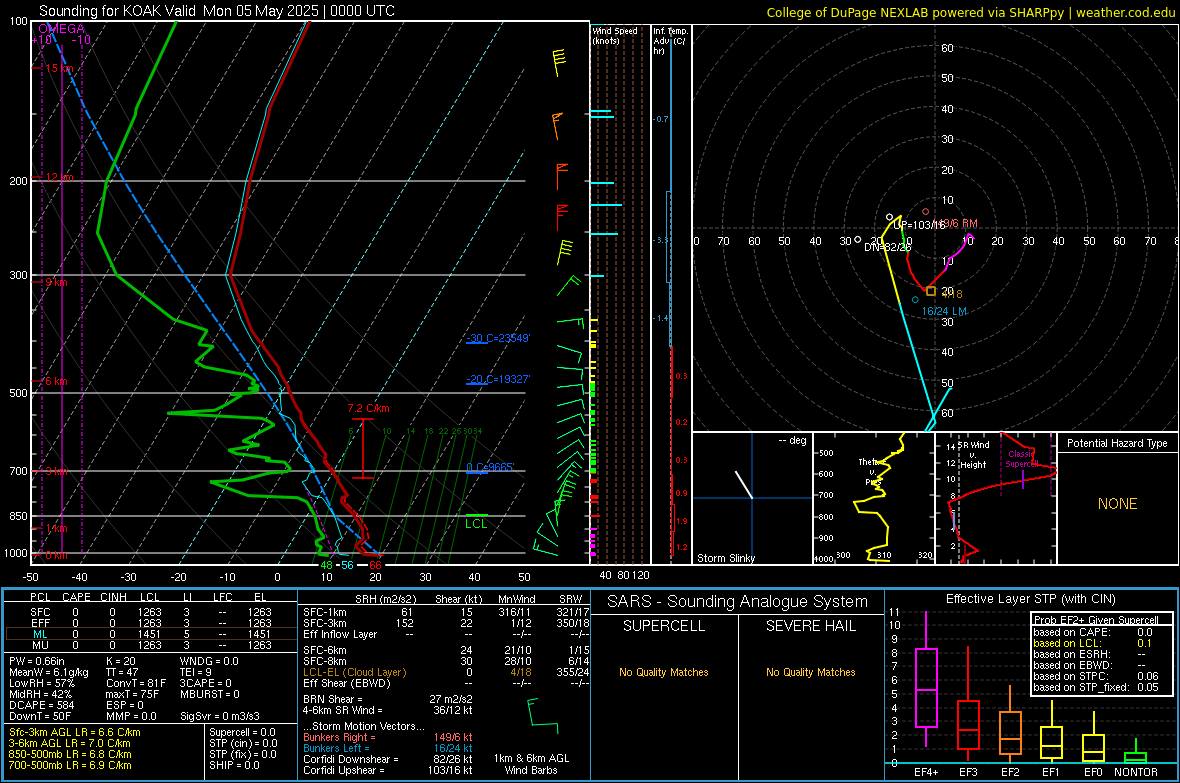Viewport: 1180px width, 783px height.
Task: Click the 'DCAPE = 584' value
Action: pyautogui.click(x=41, y=705)
